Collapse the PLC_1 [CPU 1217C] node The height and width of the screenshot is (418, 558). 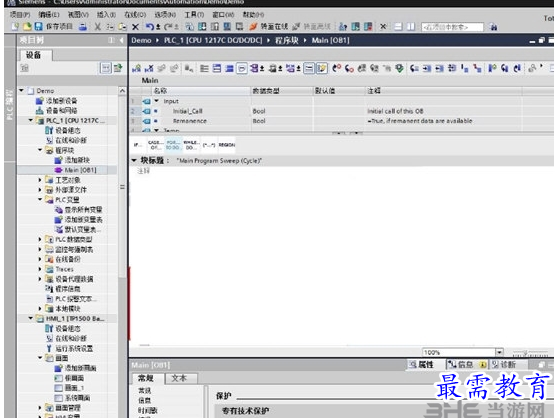tap(31, 120)
